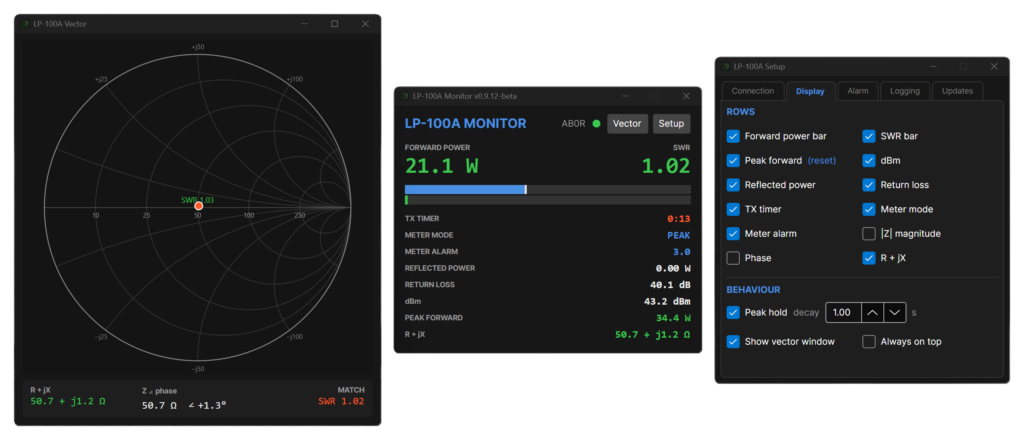This screenshot has height=440, width=1024.
Task: Click the blue forward power bar
Action: pyautogui.click(x=465, y=189)
